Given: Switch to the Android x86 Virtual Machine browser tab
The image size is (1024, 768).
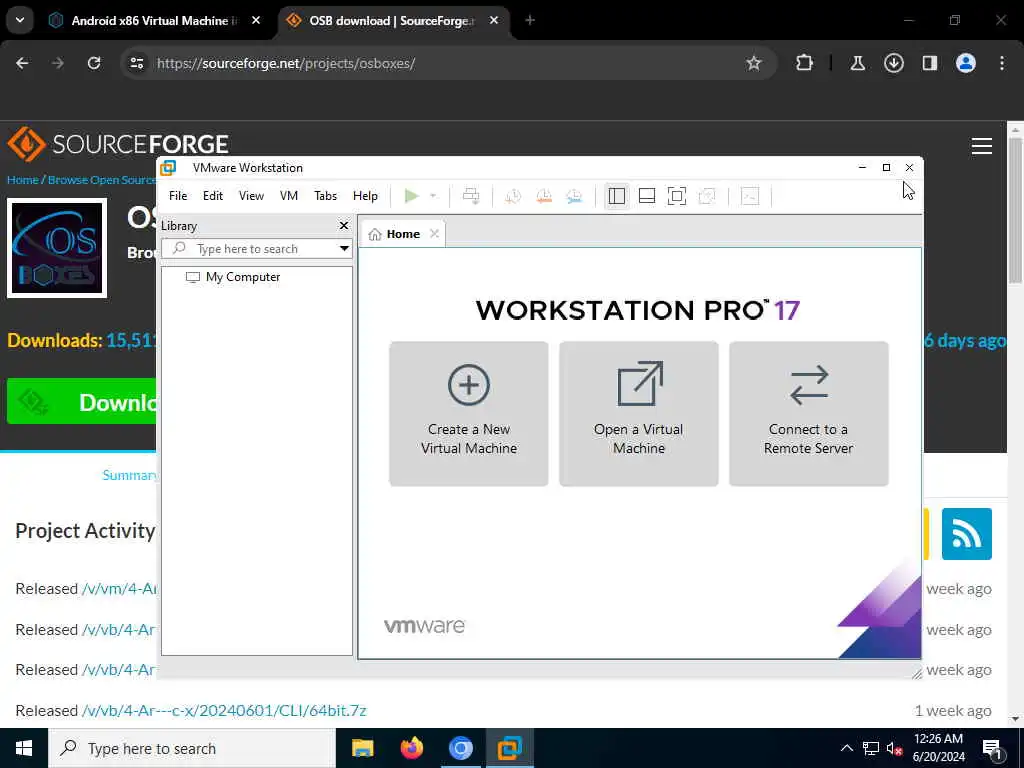Looking at the screenshot, I should 155,21.
